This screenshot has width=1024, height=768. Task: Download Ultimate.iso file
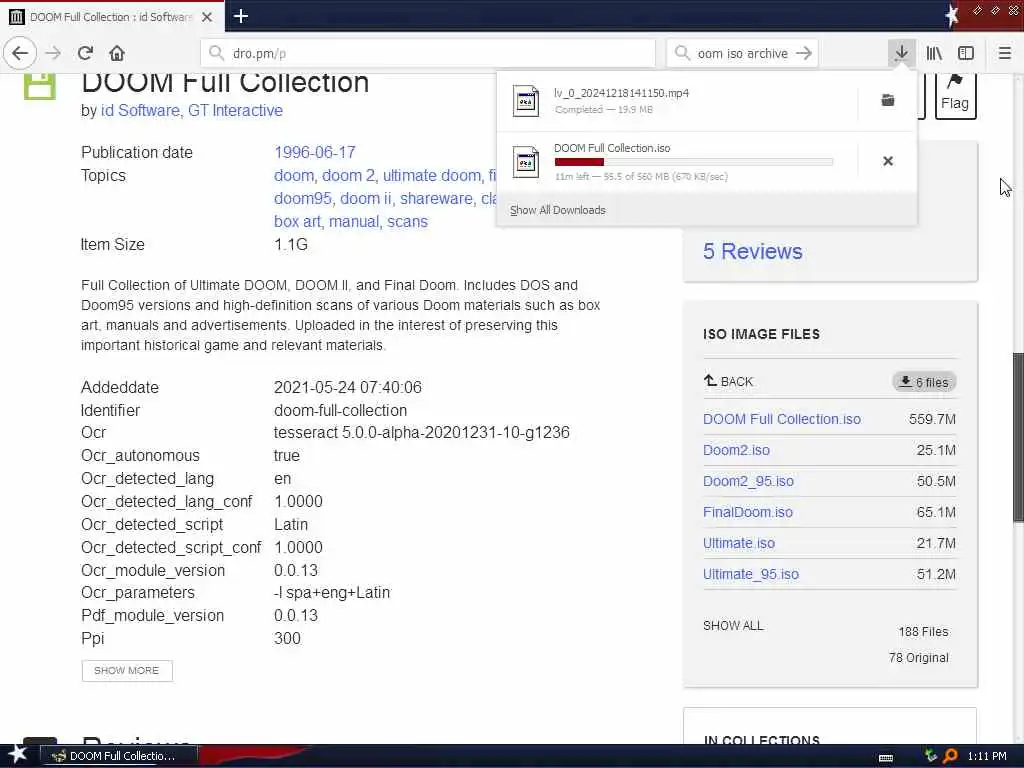[x=739, y=543]
